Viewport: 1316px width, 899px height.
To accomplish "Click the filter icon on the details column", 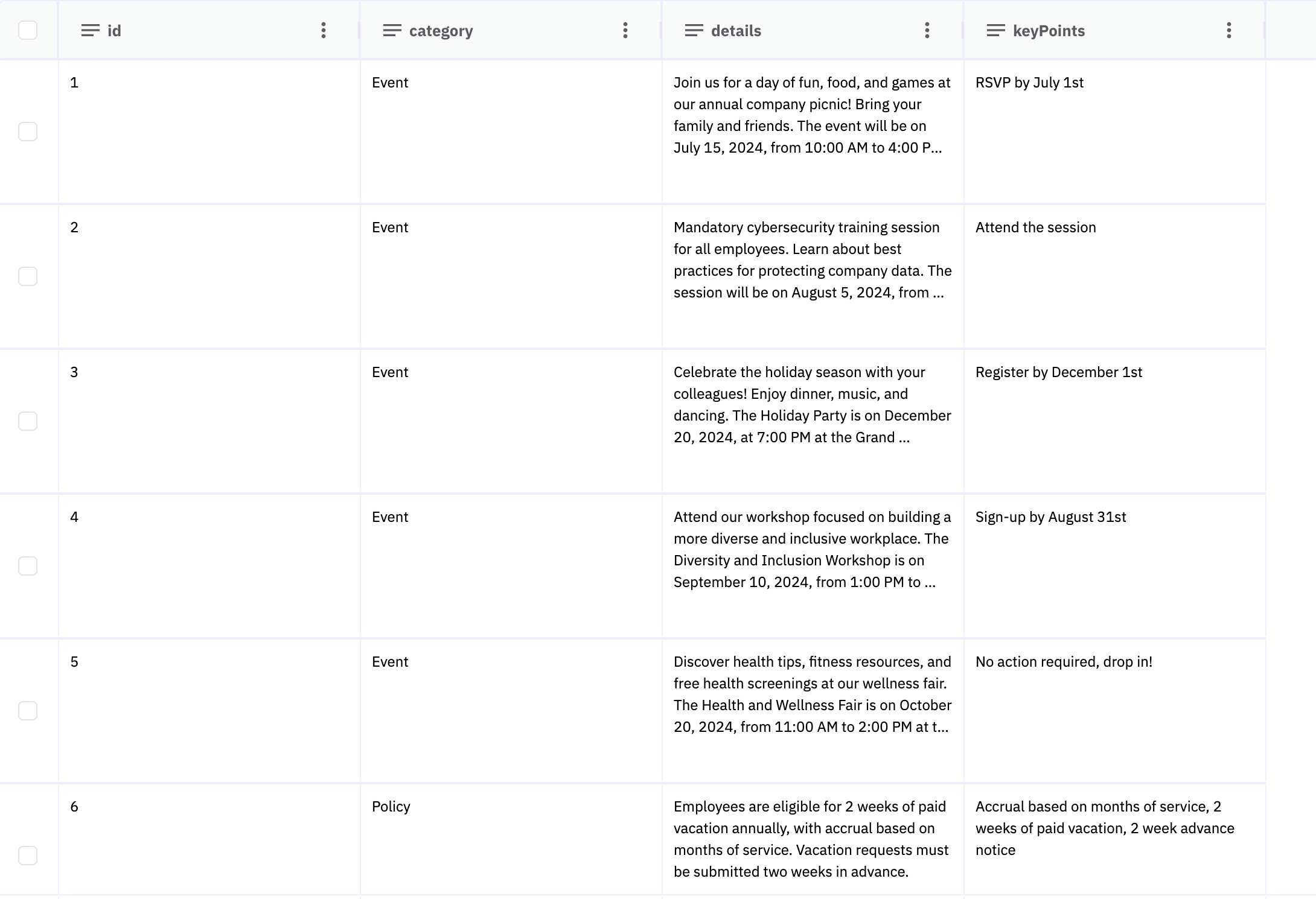I will [694, 30].
